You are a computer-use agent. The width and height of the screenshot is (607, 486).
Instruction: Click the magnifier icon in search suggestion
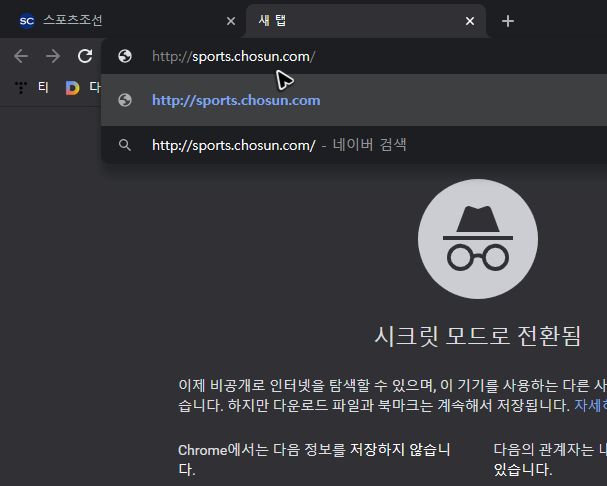click(125, 145)
